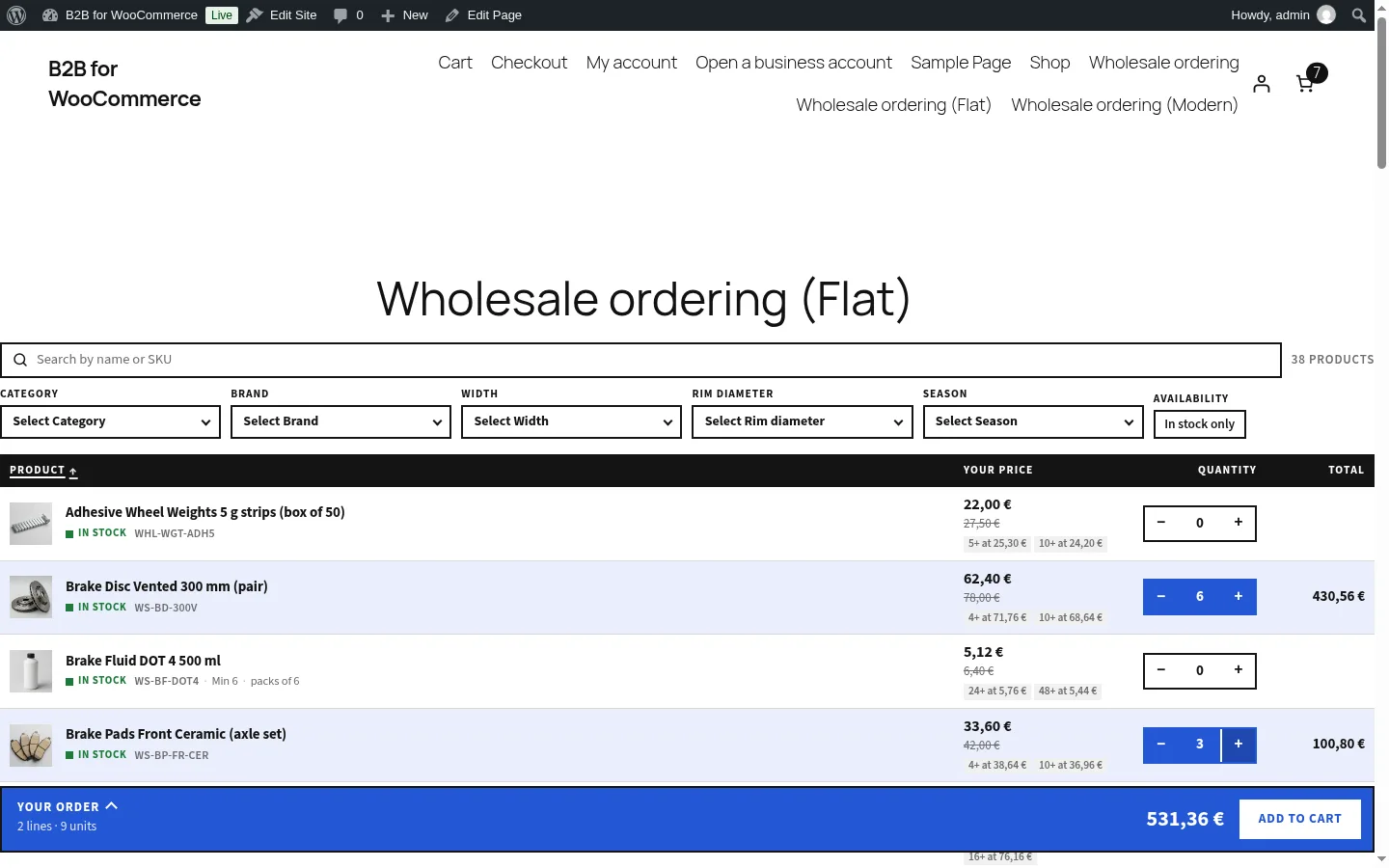Click quantity field for Brake Disc Vented
Image resolution: width=1389 pixels, height=868 pixels.
1200,597
